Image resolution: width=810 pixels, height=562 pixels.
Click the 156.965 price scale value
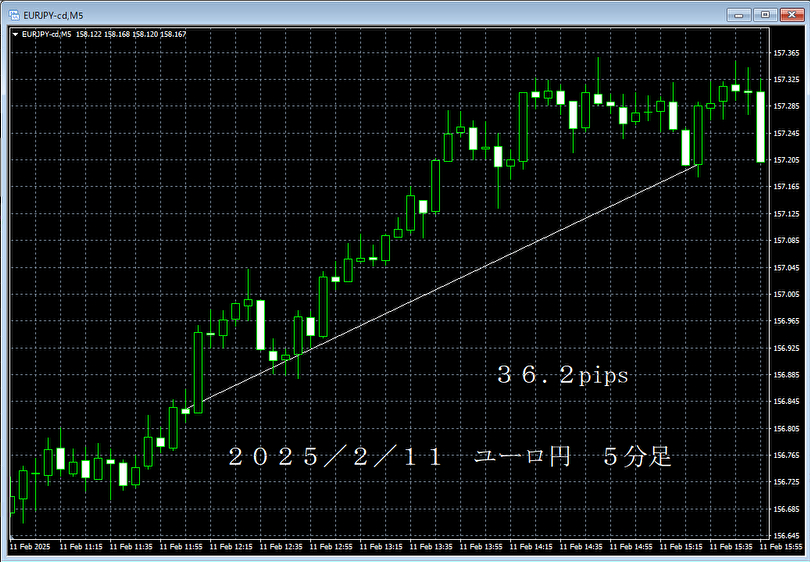coord(786,321)
